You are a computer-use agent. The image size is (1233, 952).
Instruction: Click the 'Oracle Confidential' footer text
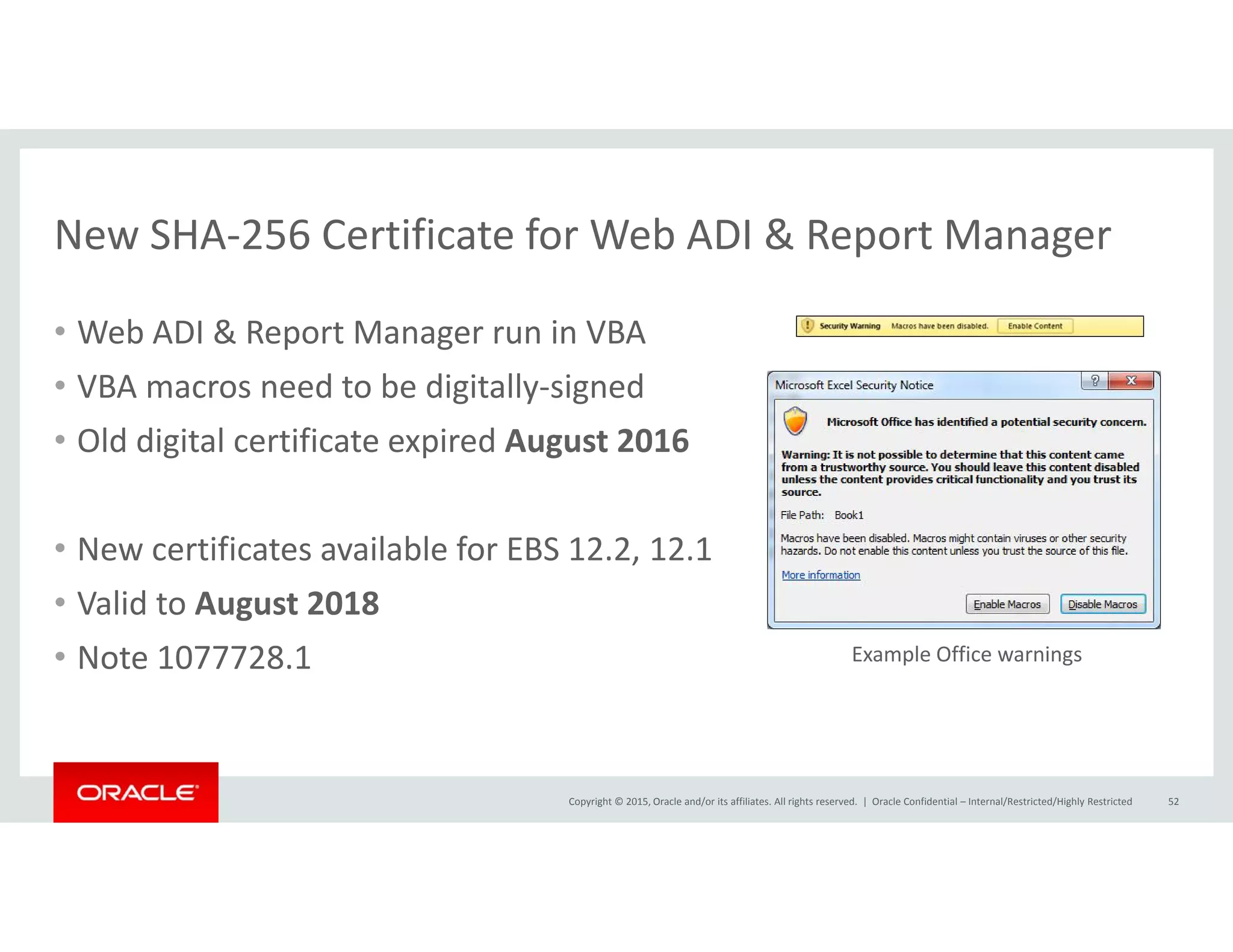1002,802
